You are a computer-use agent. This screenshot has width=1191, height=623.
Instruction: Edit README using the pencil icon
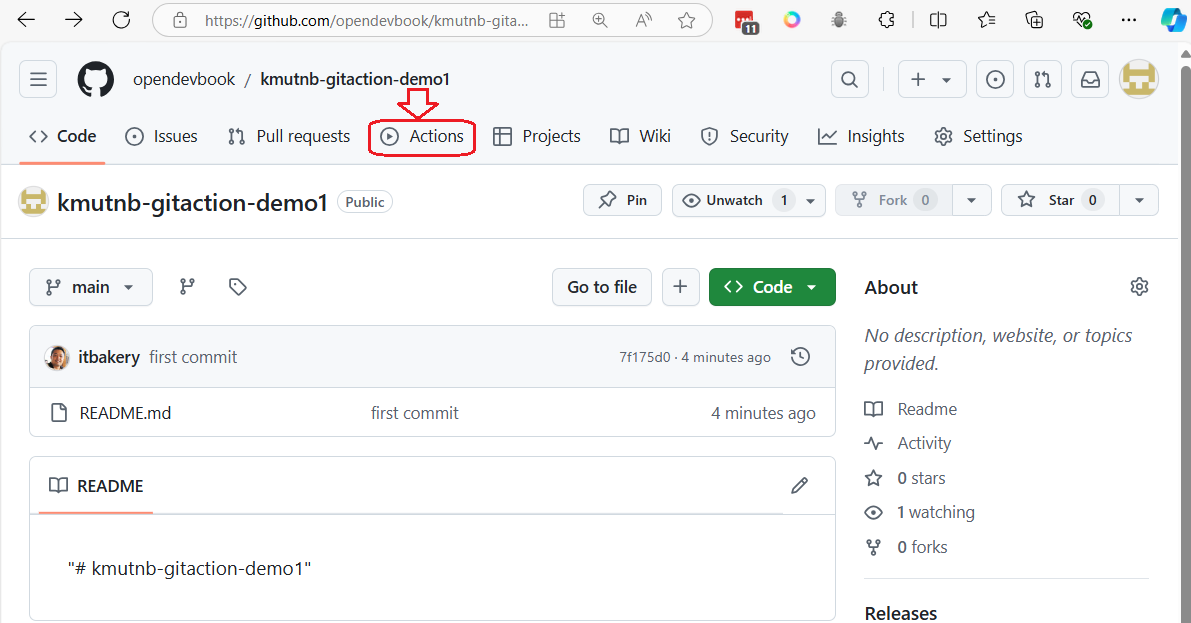799,486
